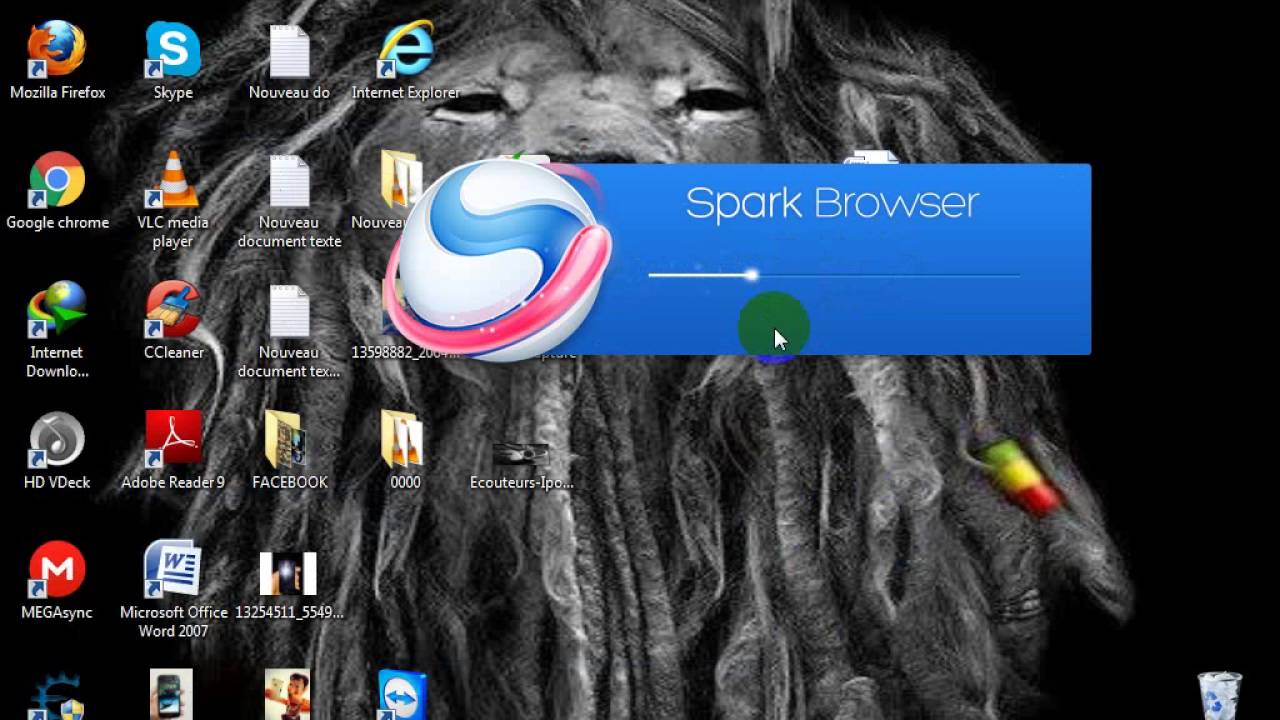The width and height of the screenshot is (1280, 720).
Task: Launch Skype
Action: pos(171,50)
